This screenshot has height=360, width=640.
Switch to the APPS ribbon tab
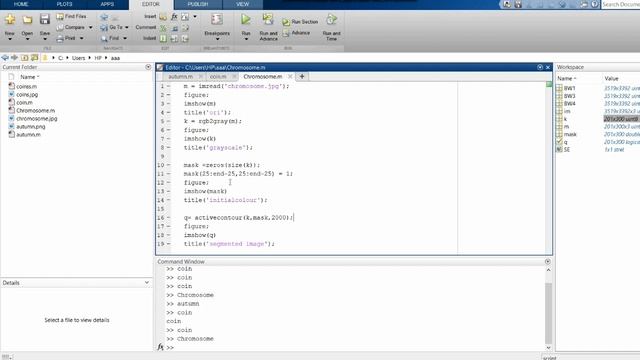click(107, 4)
